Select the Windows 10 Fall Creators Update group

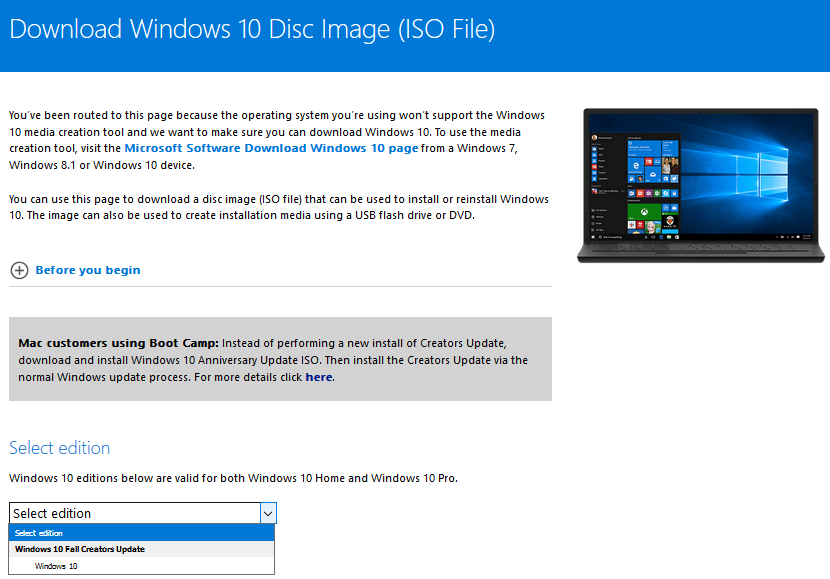(x=142, y=549)
